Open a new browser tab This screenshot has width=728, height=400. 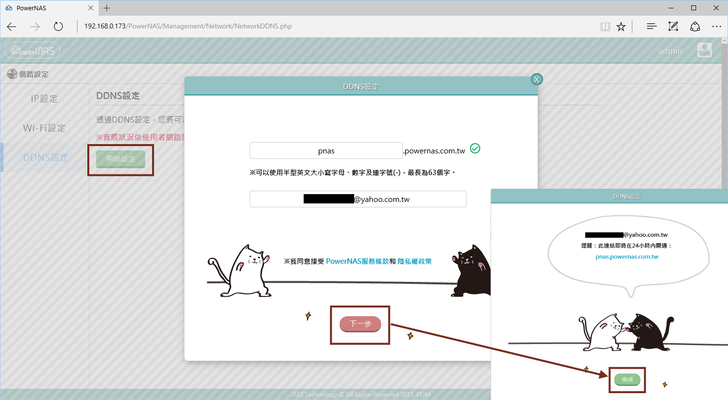click(x=106, y=8)
